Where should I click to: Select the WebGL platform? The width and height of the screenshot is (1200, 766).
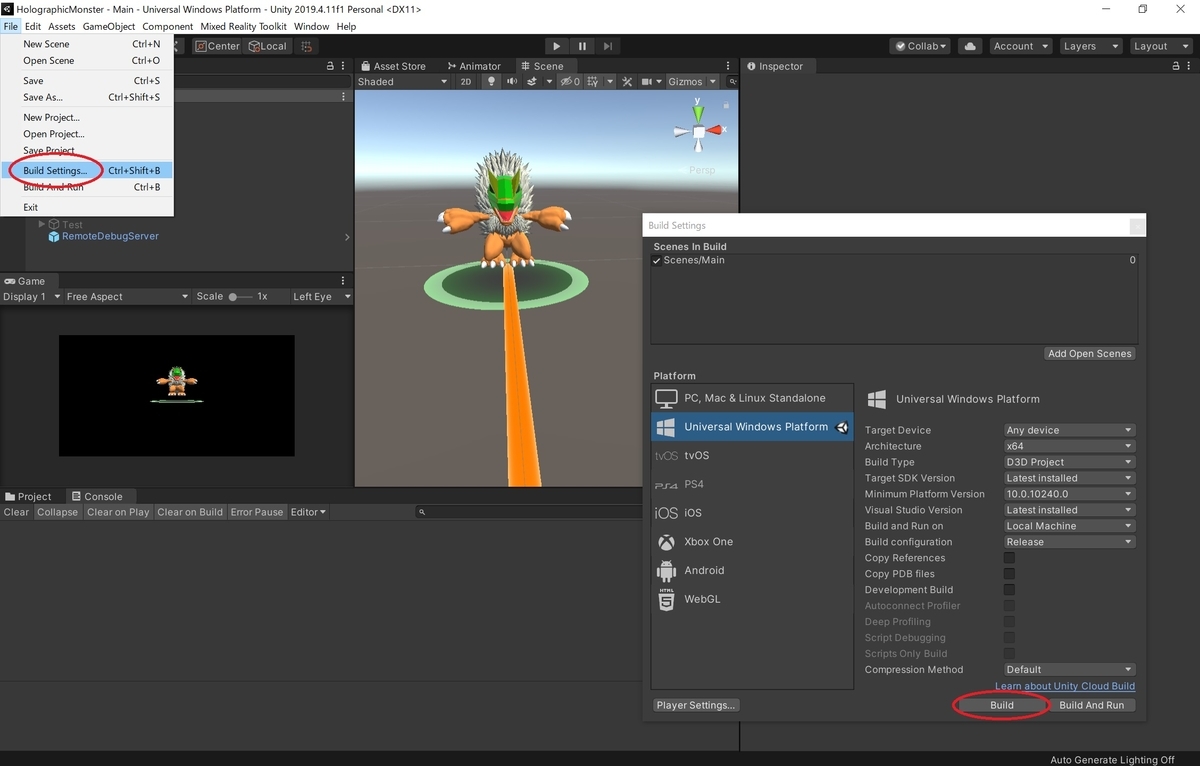[x=752, y=599]
